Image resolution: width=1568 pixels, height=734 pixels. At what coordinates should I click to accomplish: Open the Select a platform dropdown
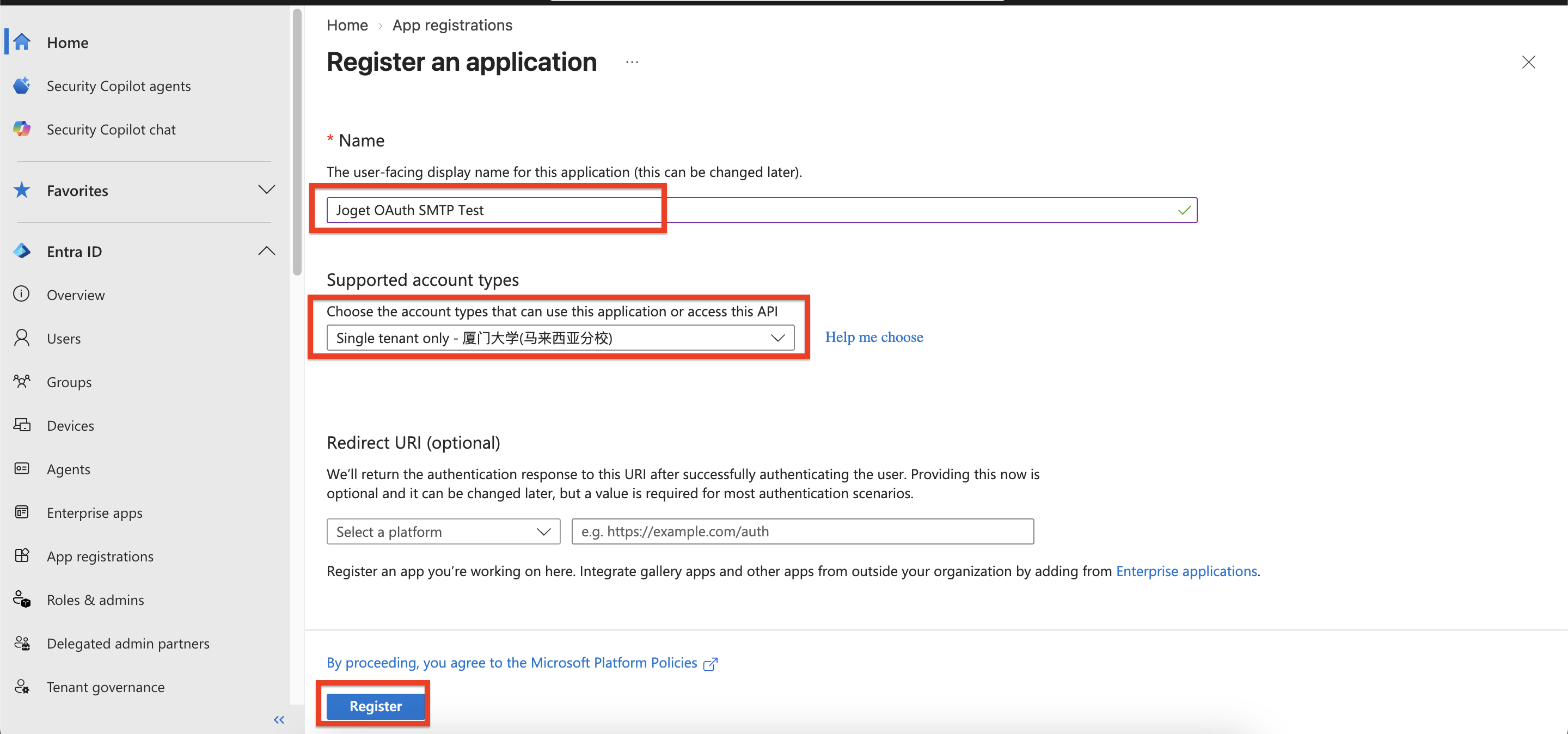[443, 531]
